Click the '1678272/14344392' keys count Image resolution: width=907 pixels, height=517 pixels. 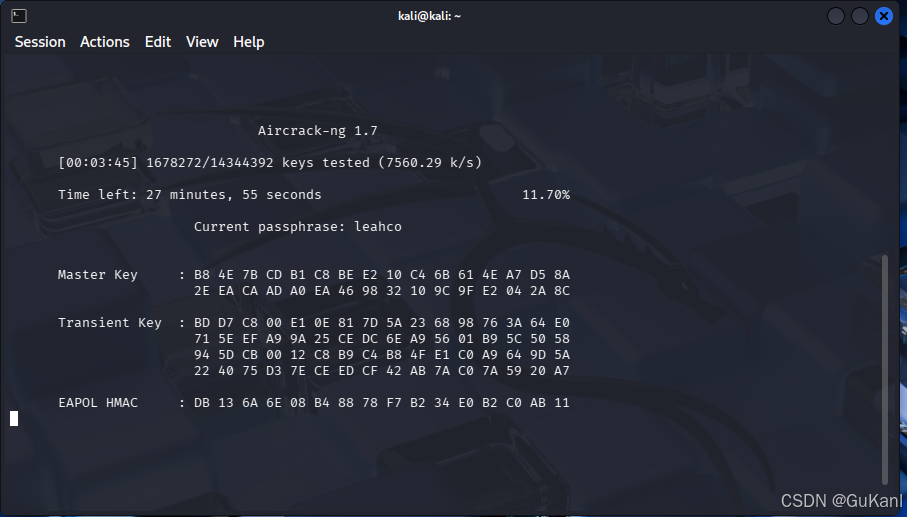coord(210,163)
